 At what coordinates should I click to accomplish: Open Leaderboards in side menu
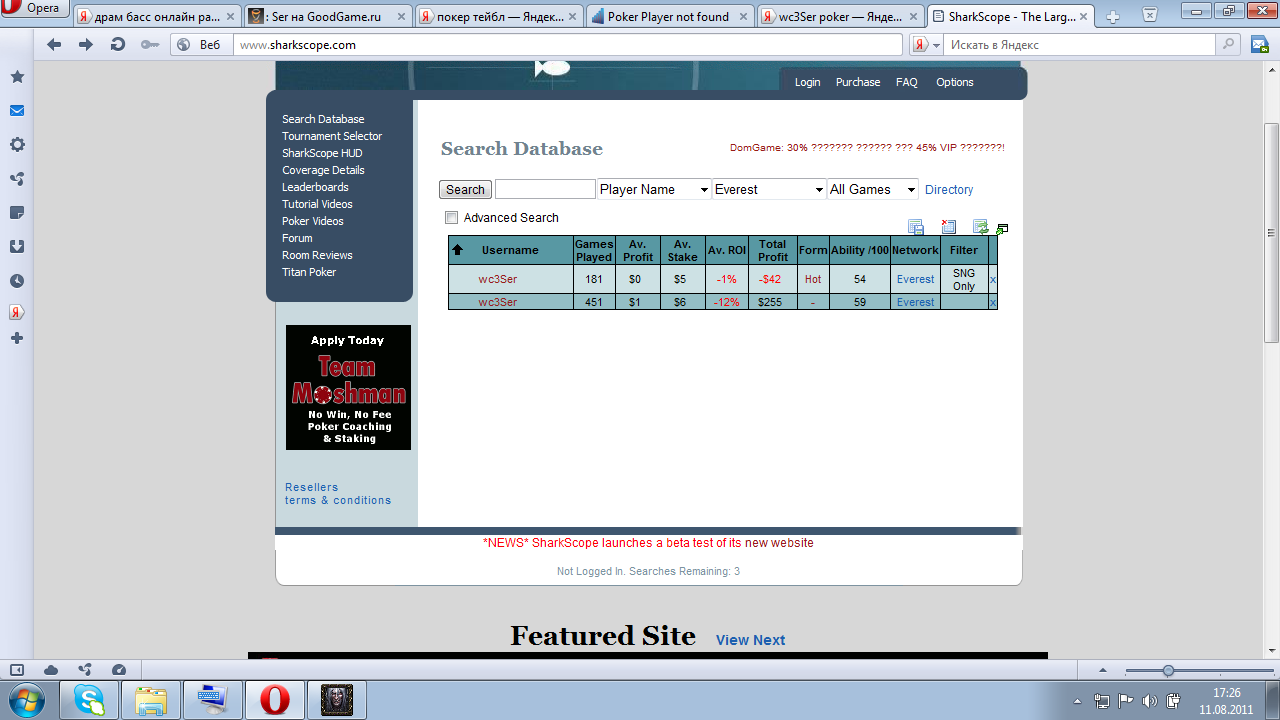pyautogui.click(x=315, y=187)
